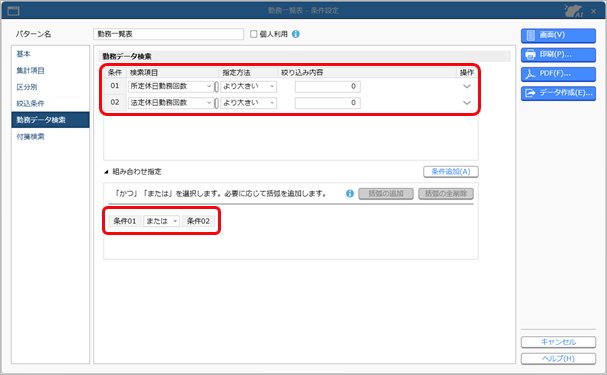Click the 条件01 chip in combination area

click(x=125, y=221)
